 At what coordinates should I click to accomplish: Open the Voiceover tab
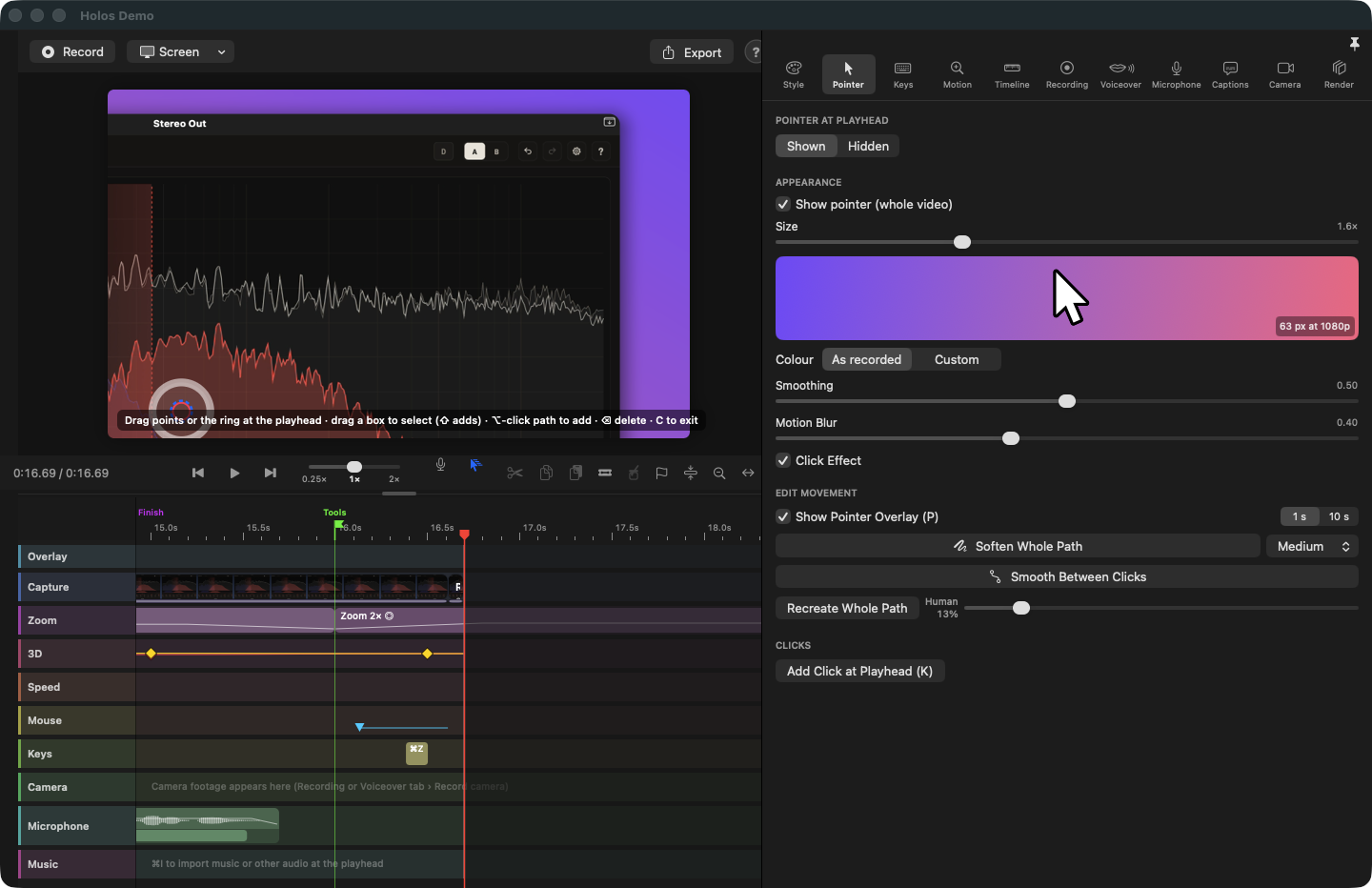pos(1120,74)
